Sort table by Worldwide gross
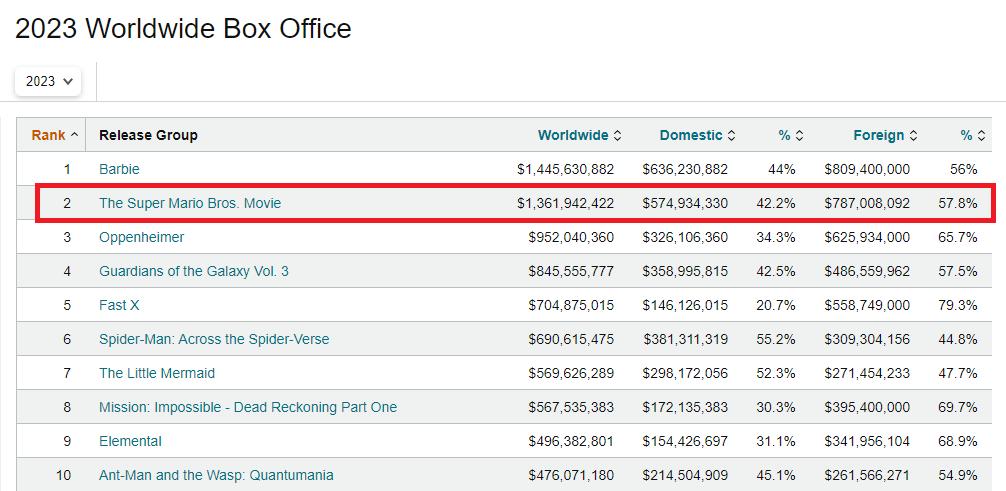Viewport: 1006px width, 491px height. 579,135
